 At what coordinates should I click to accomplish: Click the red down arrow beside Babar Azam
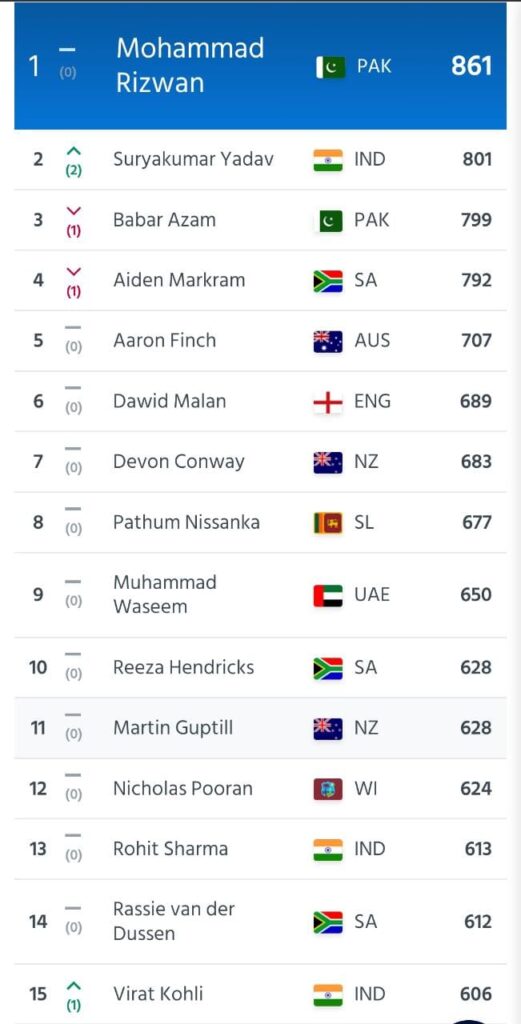[x=74, y=211]
